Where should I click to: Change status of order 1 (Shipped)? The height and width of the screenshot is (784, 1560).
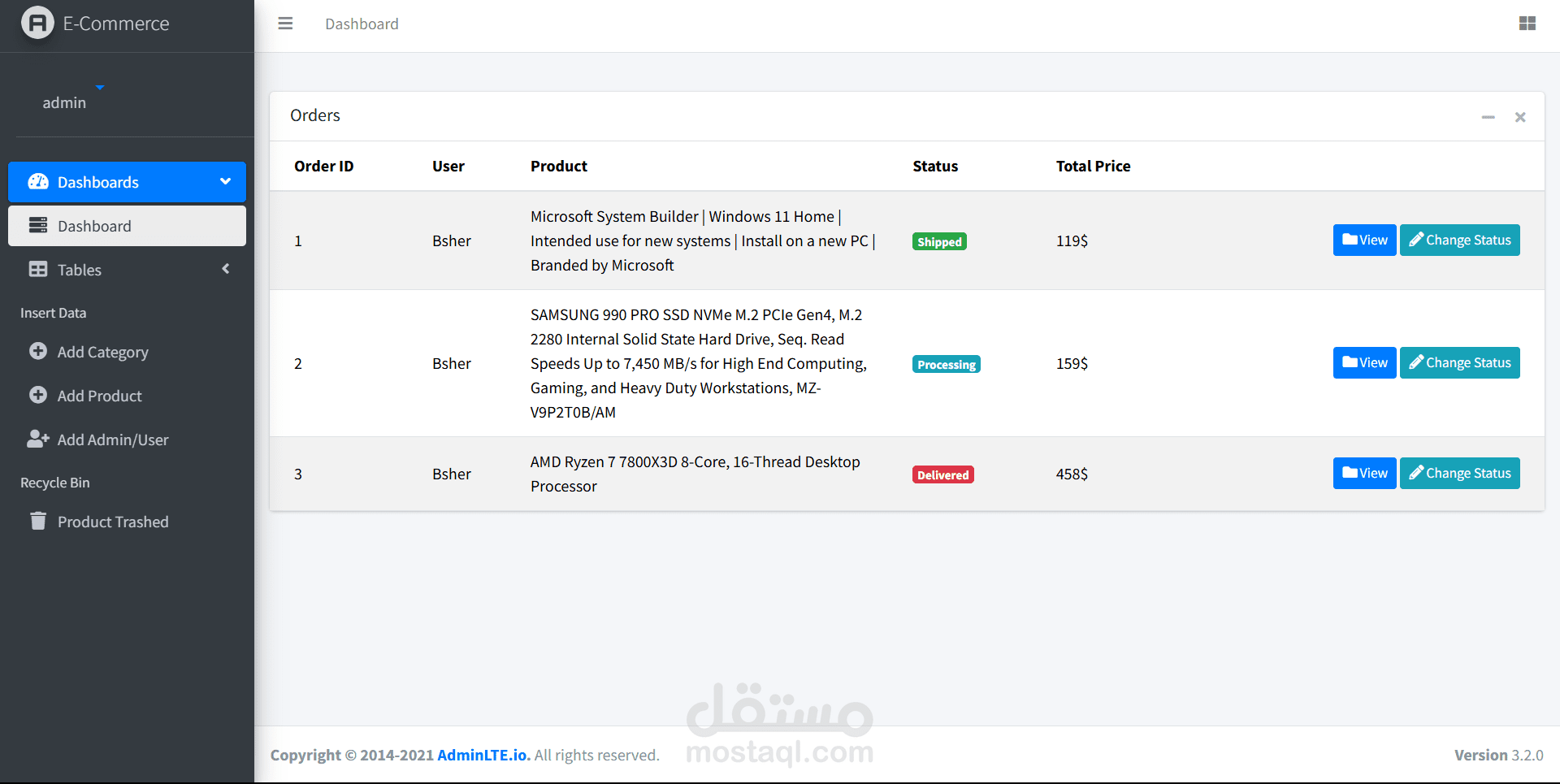[x=1459, y=240]
